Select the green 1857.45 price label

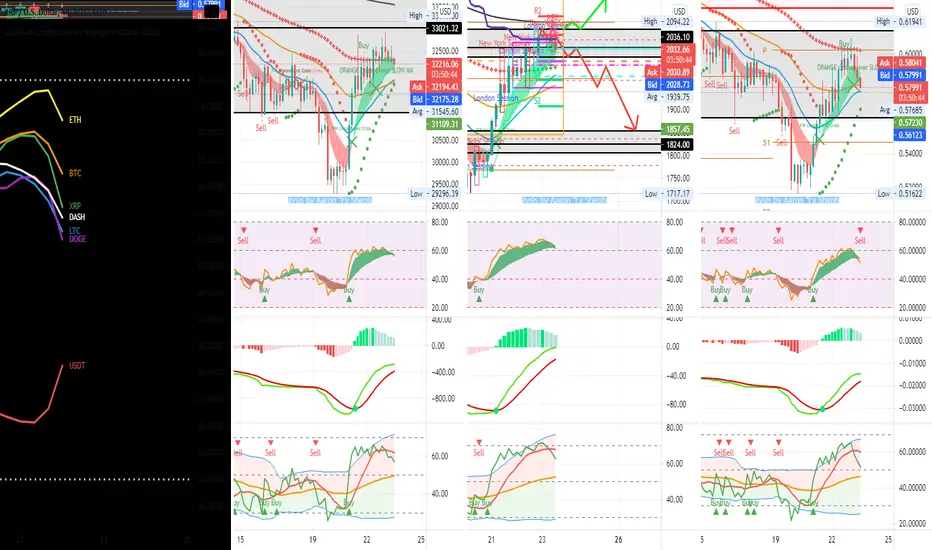[678, 129]
